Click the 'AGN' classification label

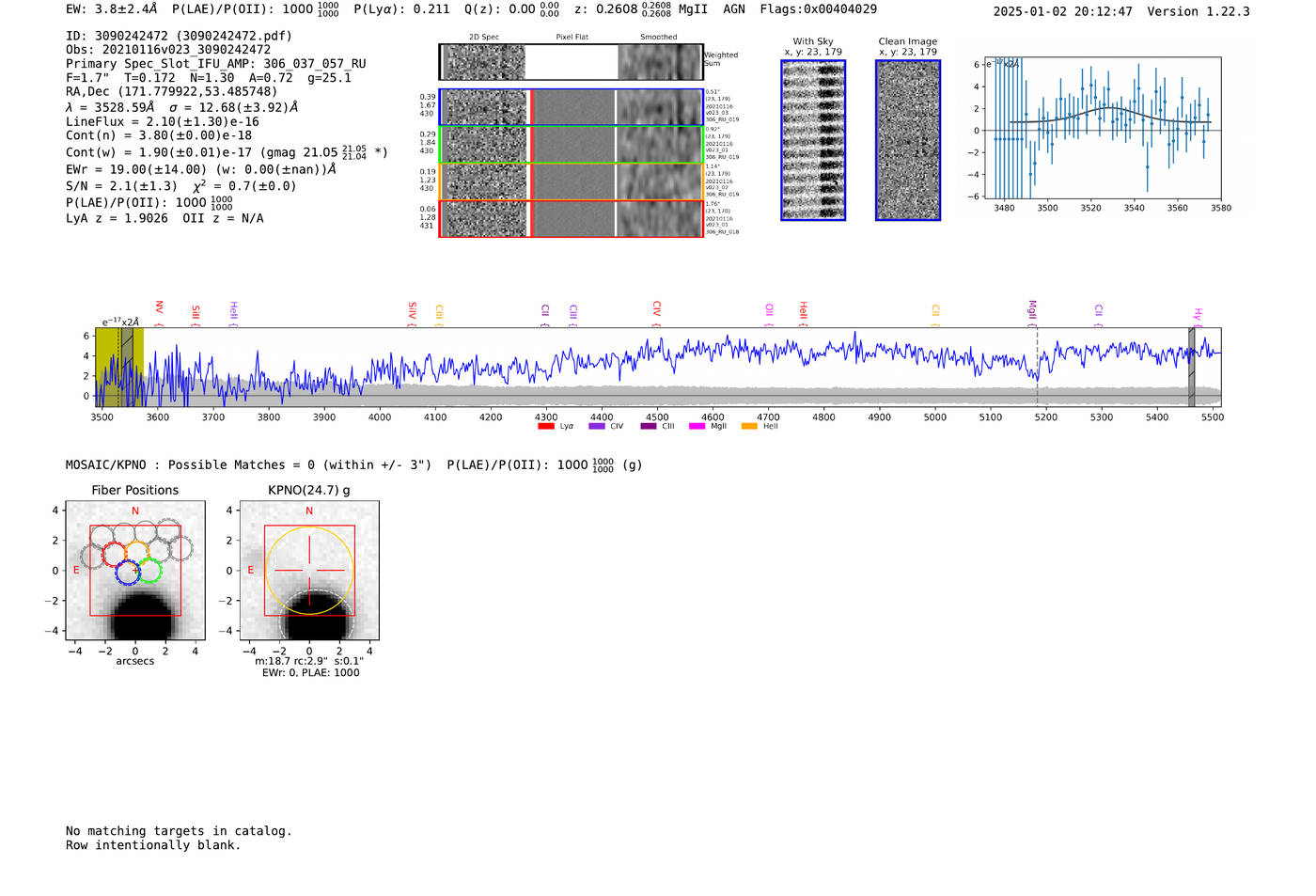[734, 9]
